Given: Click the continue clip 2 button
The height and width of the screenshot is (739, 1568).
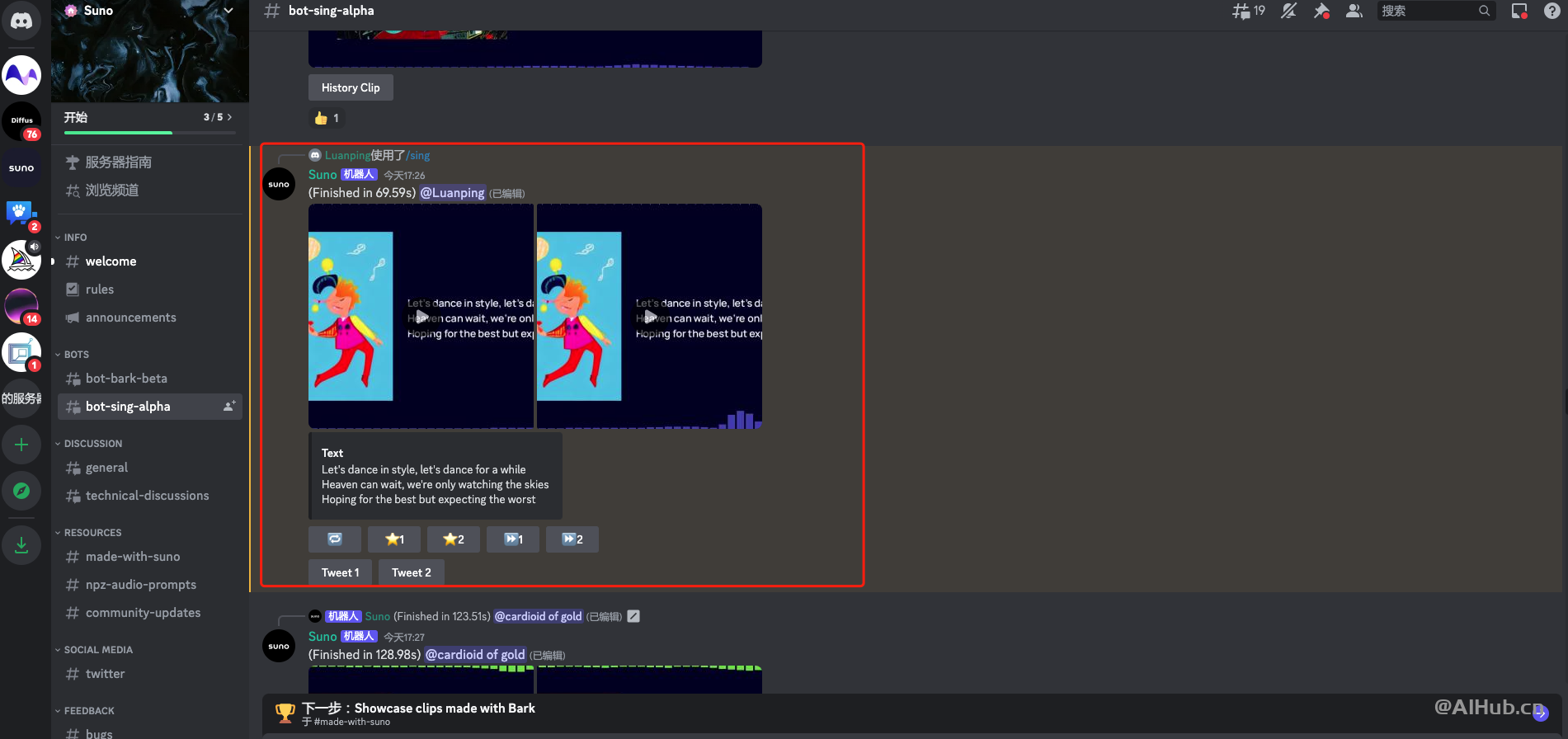Looking at the screenshot, I should click(572, 539).
